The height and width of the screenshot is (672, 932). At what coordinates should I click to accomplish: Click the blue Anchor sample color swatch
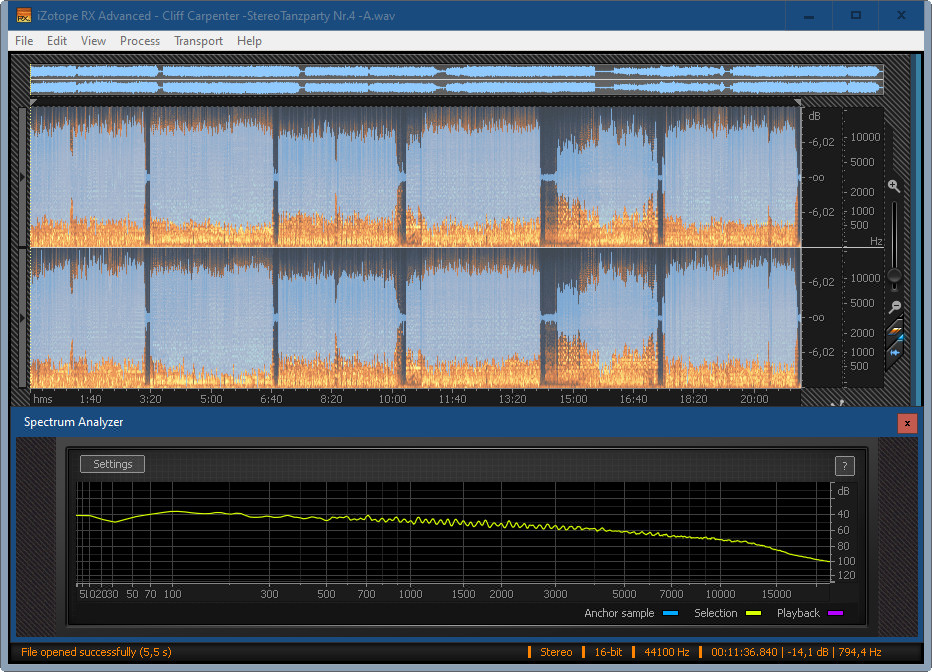[x=670, y=613]
